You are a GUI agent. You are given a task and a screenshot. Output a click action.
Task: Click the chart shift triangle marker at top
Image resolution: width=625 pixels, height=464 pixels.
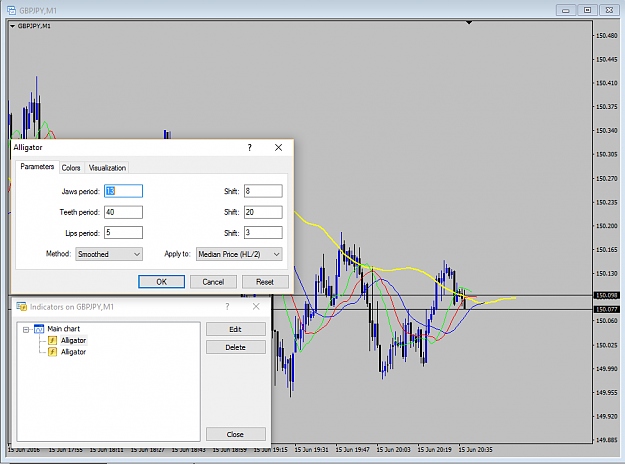469,23
